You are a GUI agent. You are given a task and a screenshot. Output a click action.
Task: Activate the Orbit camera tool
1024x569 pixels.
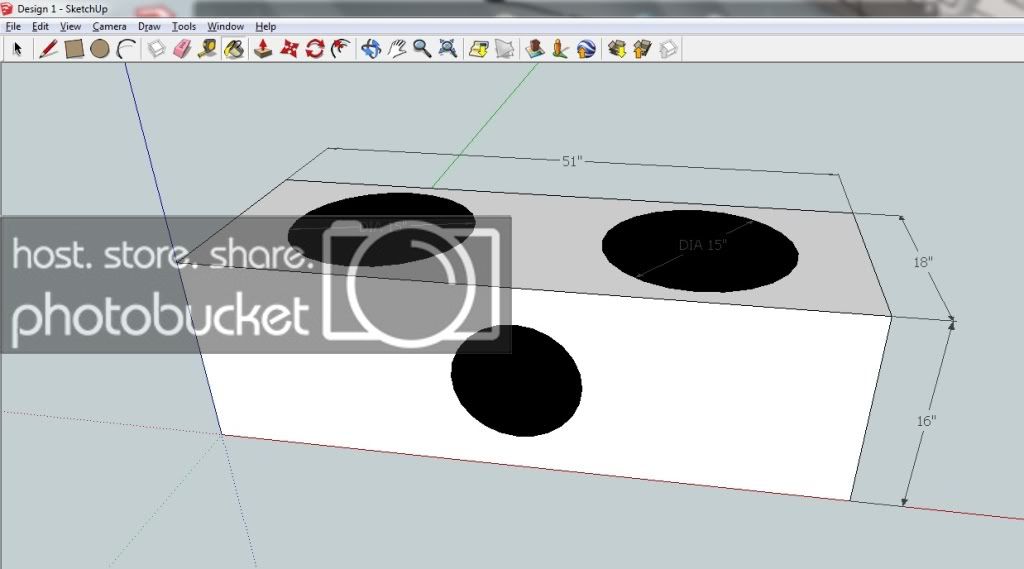[x=371, y=49]
